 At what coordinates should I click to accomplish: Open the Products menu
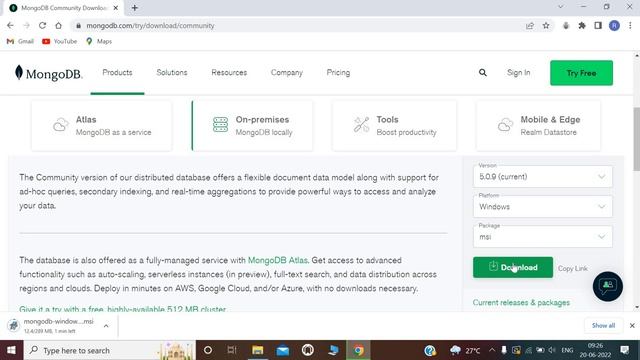117,73
